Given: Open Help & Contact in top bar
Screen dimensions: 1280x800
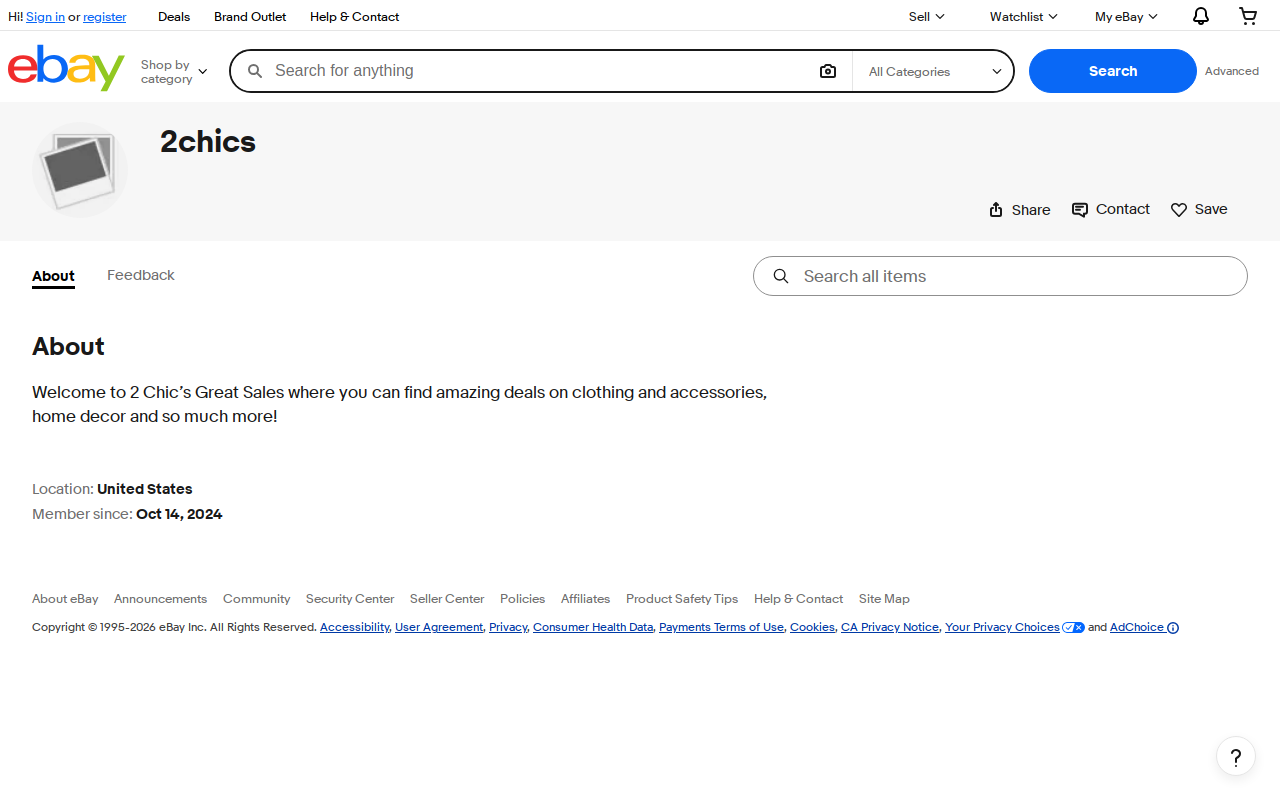Looking at the screenshot, I should pyautogui.click(x=354, y=17).
